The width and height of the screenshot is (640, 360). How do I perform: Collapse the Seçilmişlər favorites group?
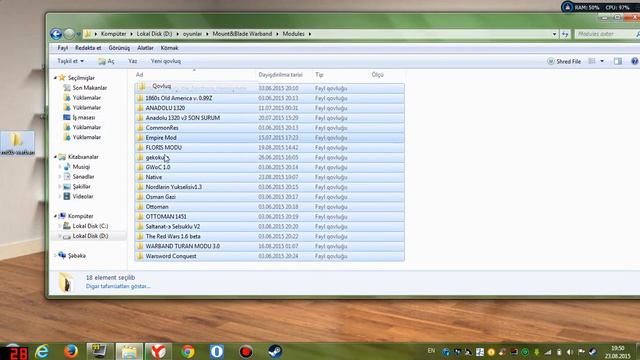click(x=55, y=78)
